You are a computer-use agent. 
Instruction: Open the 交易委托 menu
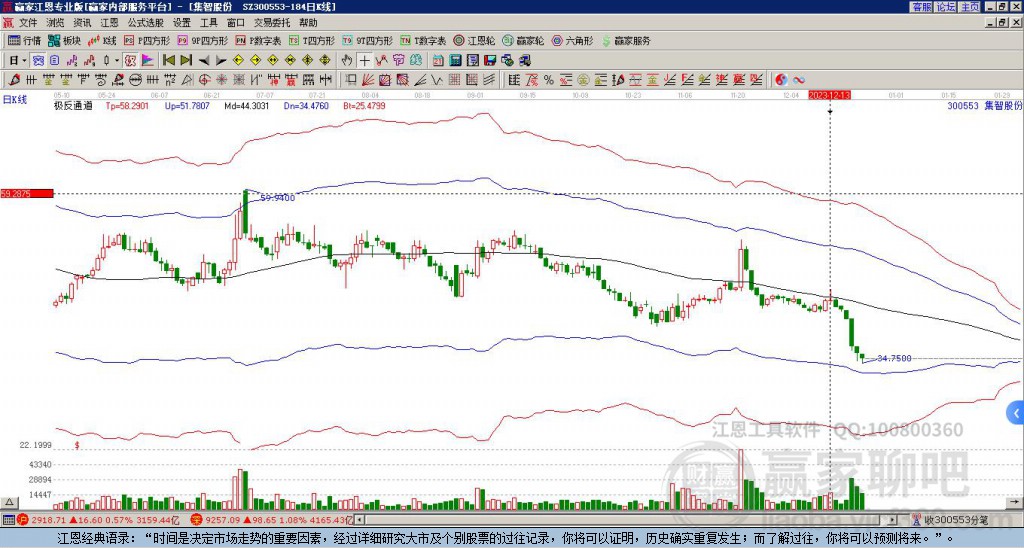coord(272,23)
